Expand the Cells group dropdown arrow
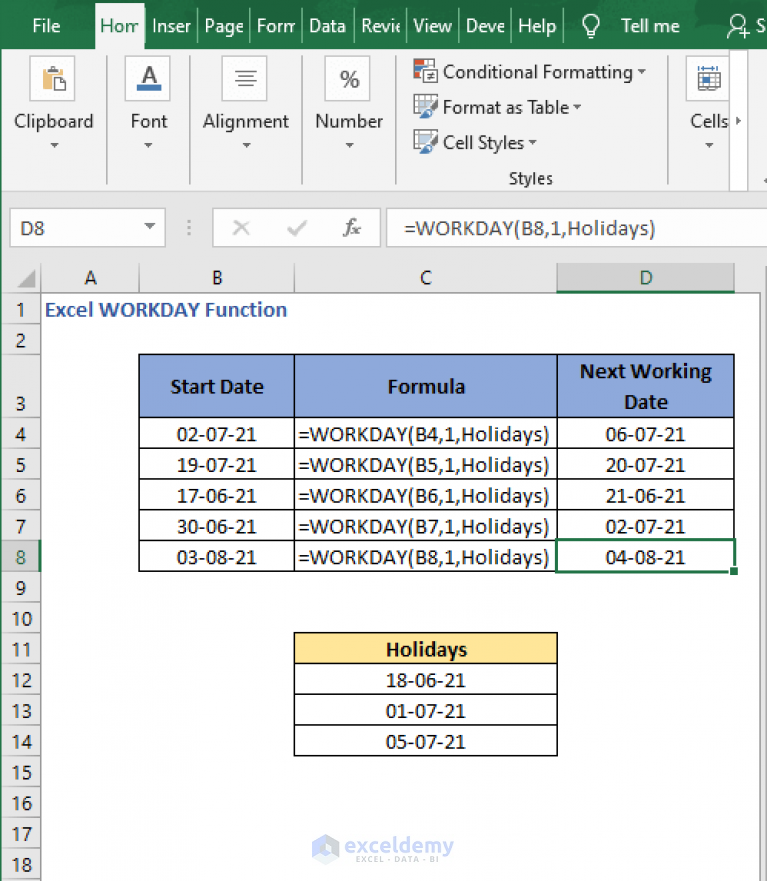The width and height of the screenshot is (767, 881). coord(709,146)
